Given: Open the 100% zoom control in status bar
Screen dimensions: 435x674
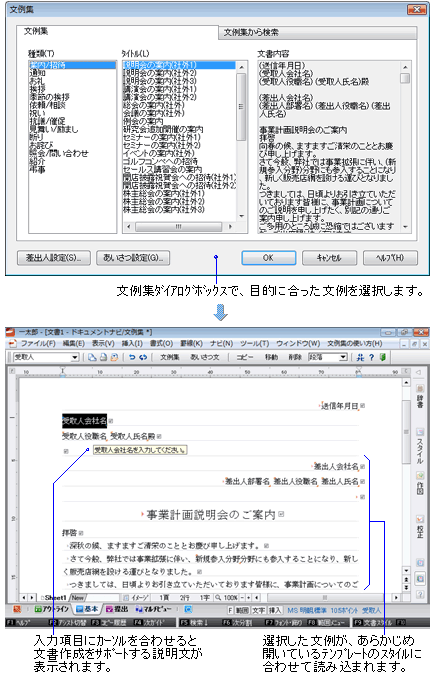Looking at the screenshot, I should 227,598.
